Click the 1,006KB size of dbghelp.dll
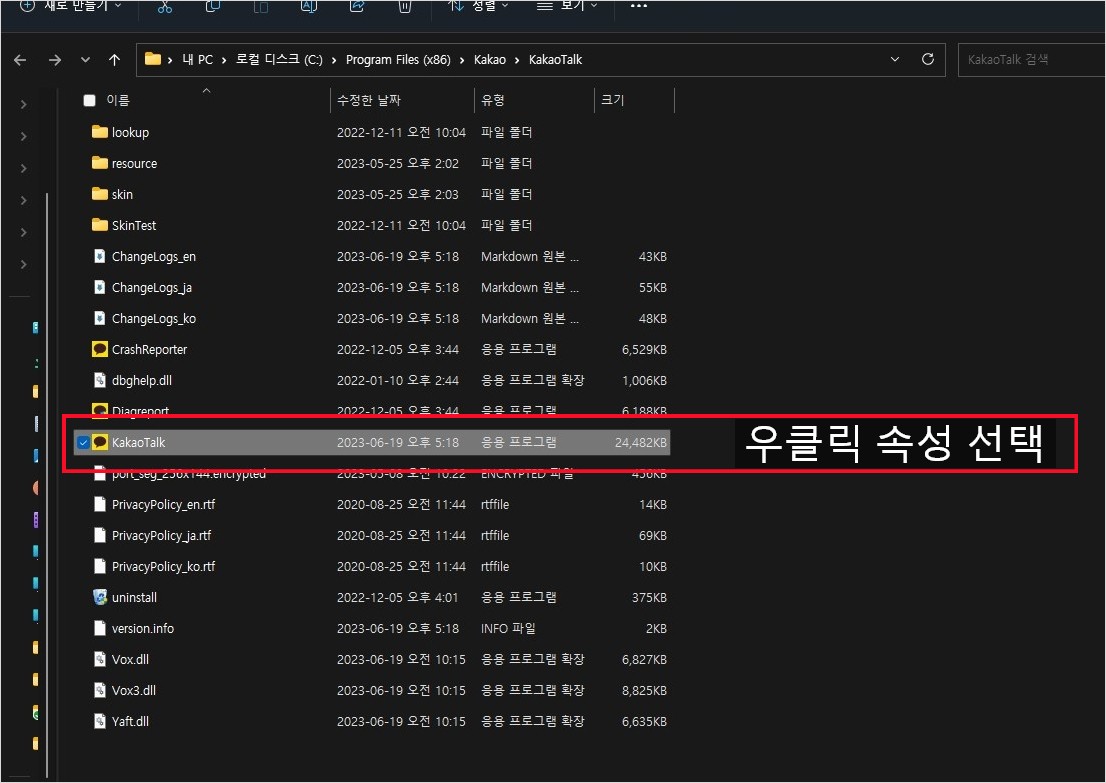 (644, 380)
